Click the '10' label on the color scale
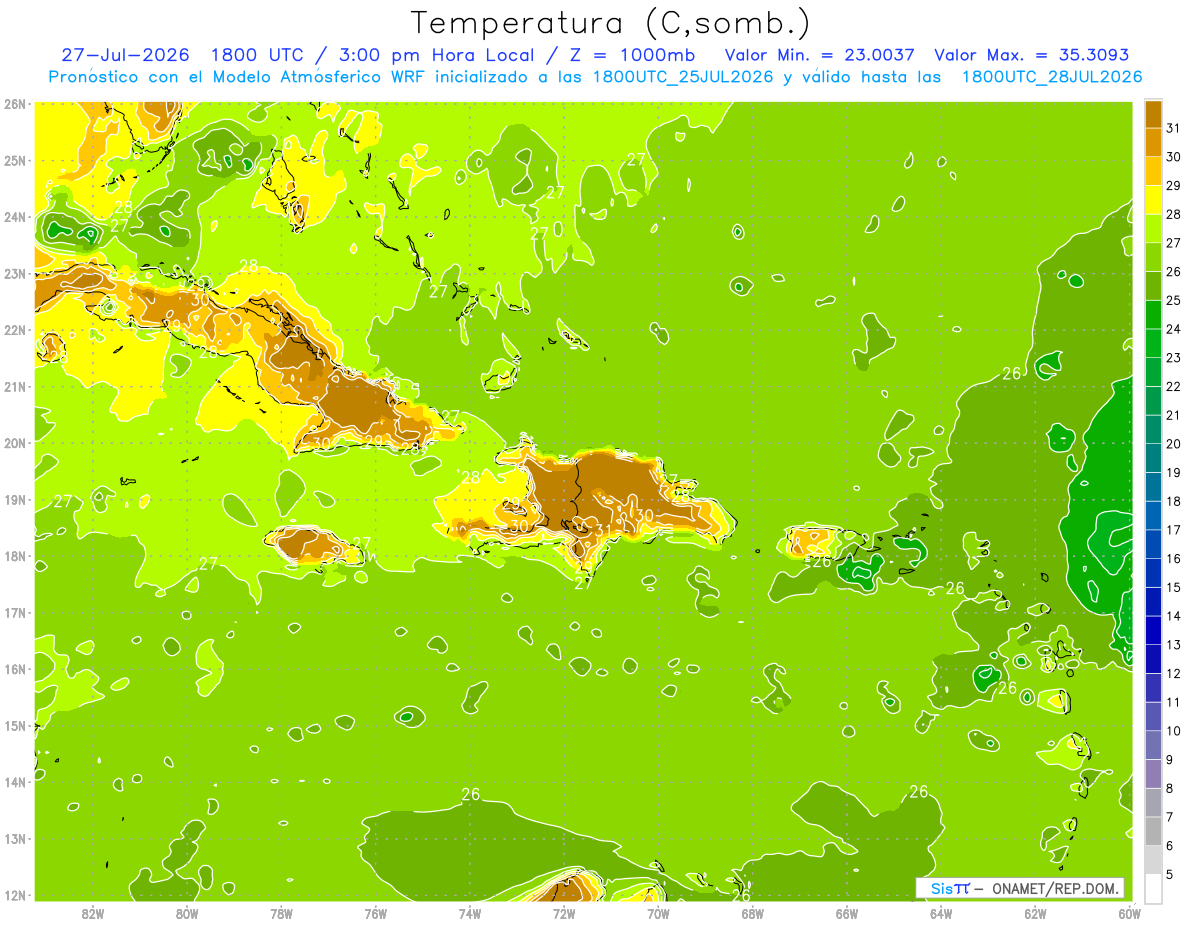This screenshot has height=927, width=1200. 1173,730
